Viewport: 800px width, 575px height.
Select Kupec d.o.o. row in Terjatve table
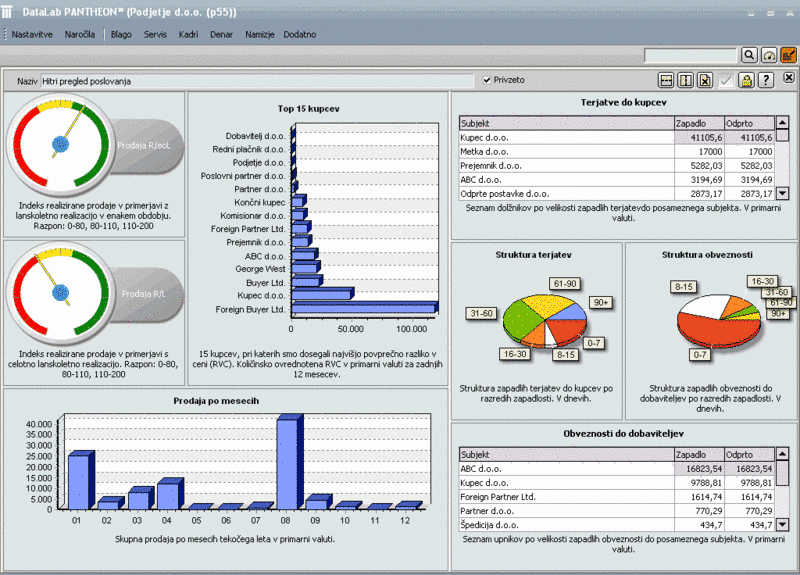tap(566, 137)
